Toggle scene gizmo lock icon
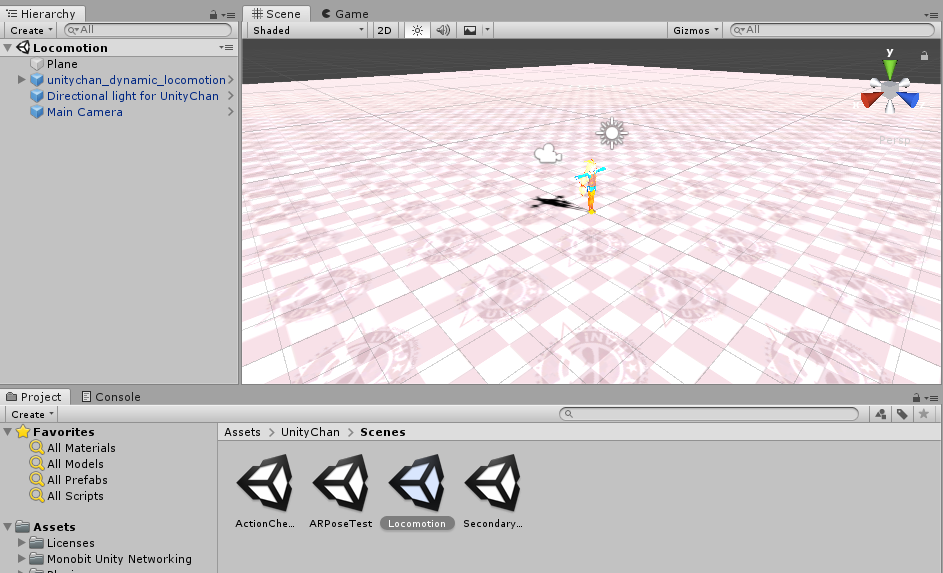 click(924, 56)
